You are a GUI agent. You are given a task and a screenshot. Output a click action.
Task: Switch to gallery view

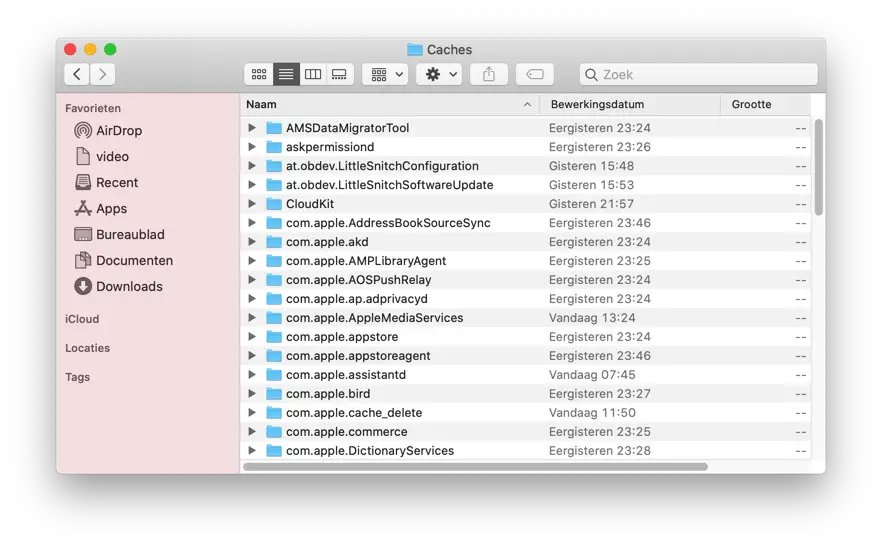pyautogui.click(x=340, y=74)
